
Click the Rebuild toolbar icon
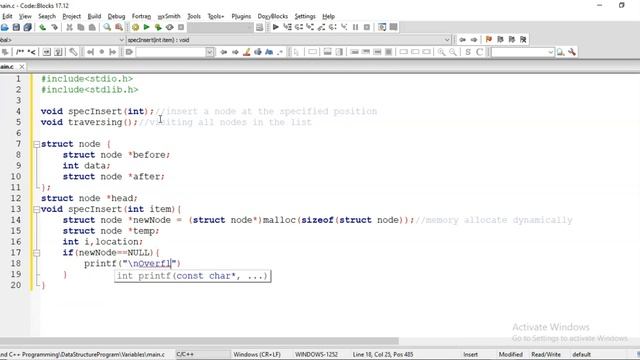169,27
